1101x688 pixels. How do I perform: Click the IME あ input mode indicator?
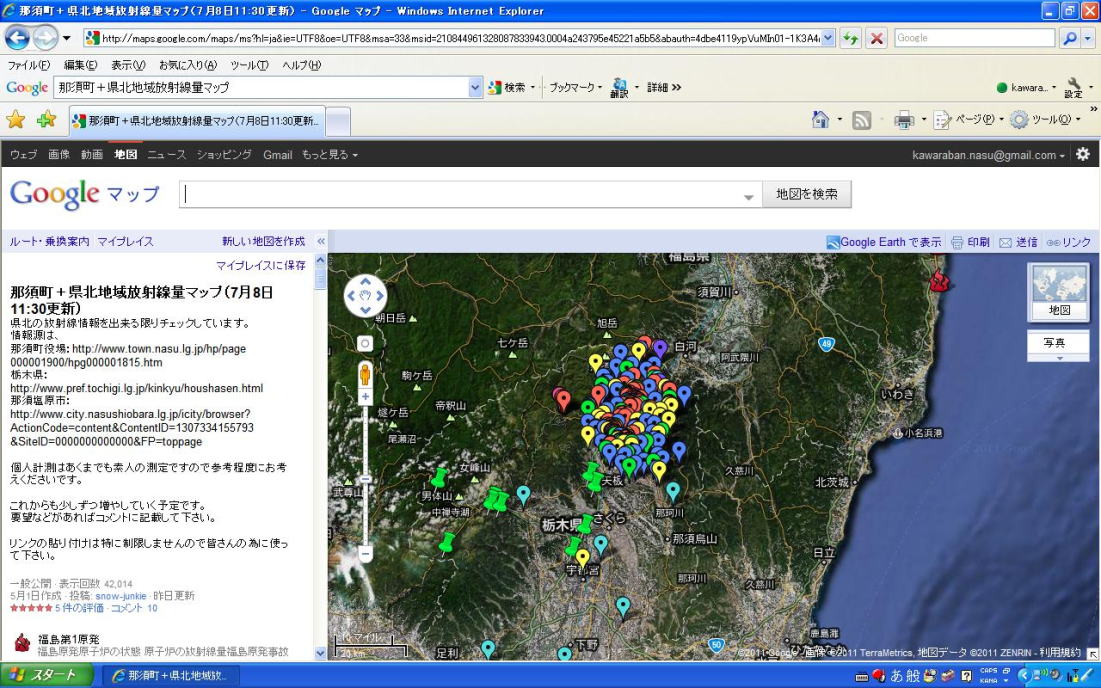[x=897, y=676]
